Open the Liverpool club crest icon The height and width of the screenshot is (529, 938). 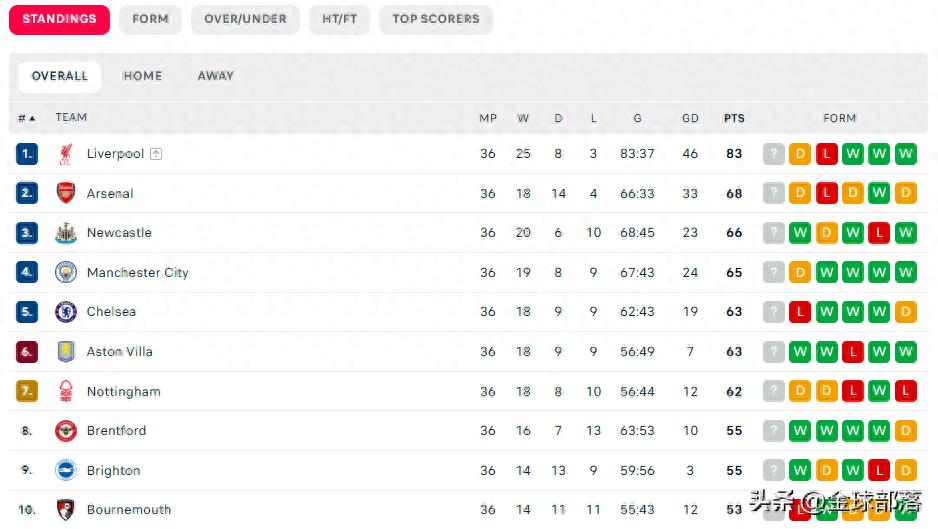[x=66, y=154]
